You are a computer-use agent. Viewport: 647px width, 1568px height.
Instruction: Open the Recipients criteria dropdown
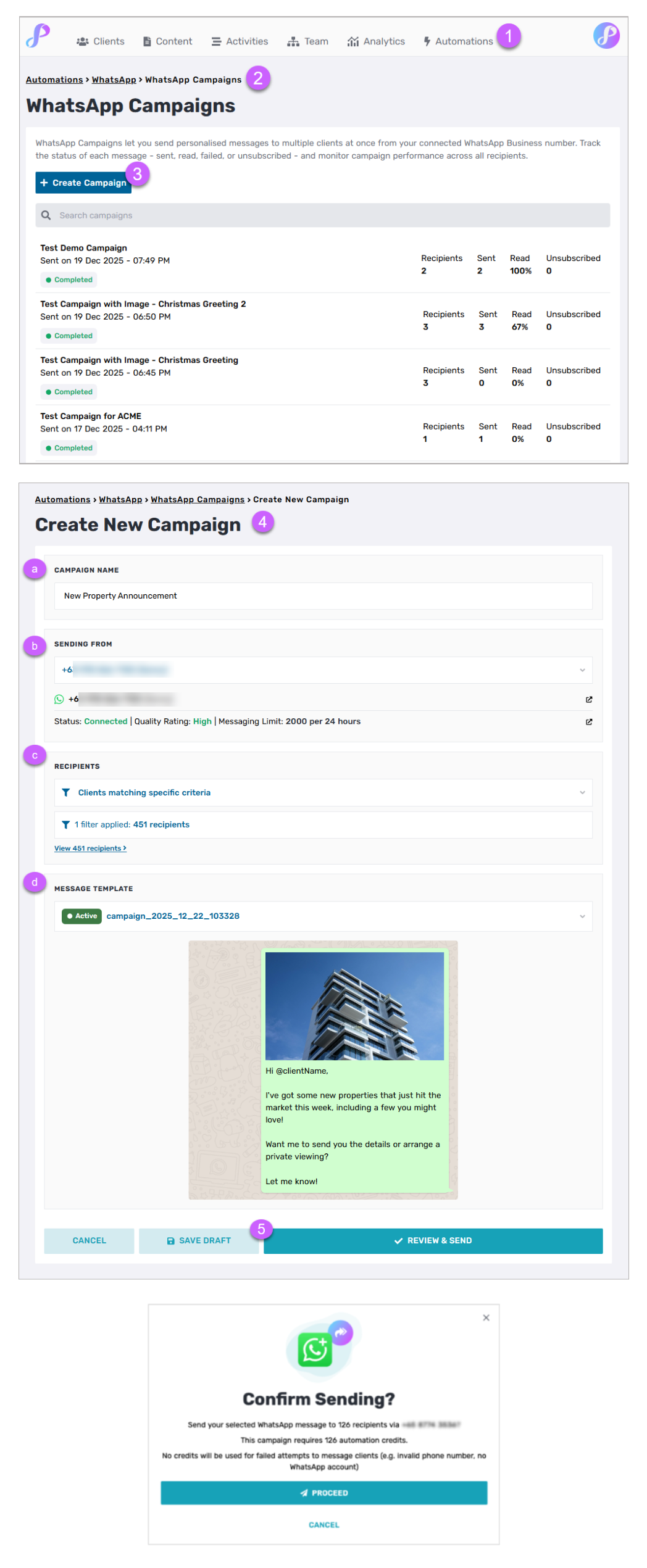click(x=582, y=792)
